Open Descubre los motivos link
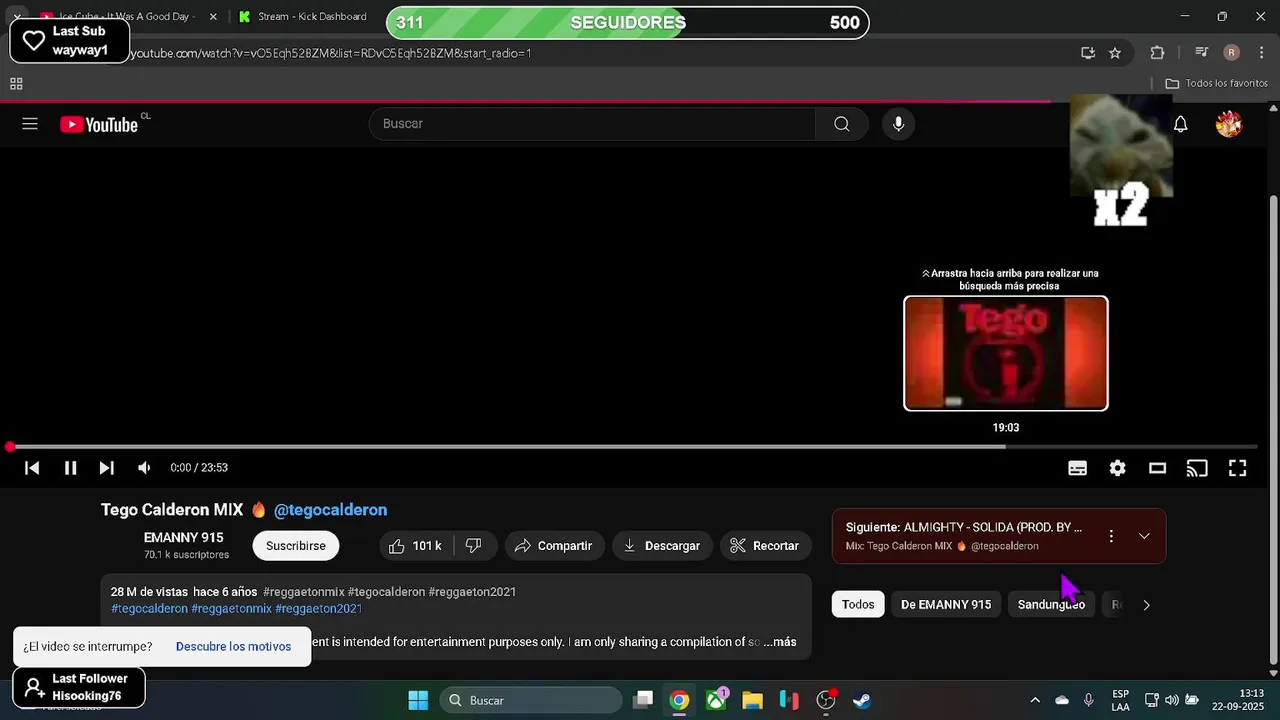This screenshot has height=720, width=1280. click(x=233, y=647)
